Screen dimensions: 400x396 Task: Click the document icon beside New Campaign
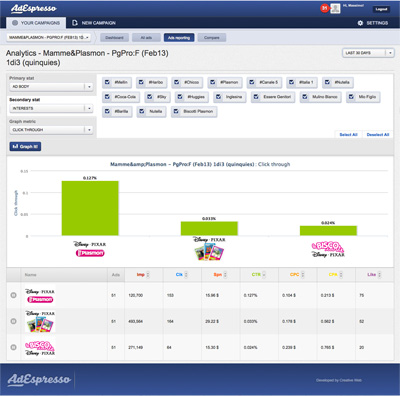coord(75,23)
